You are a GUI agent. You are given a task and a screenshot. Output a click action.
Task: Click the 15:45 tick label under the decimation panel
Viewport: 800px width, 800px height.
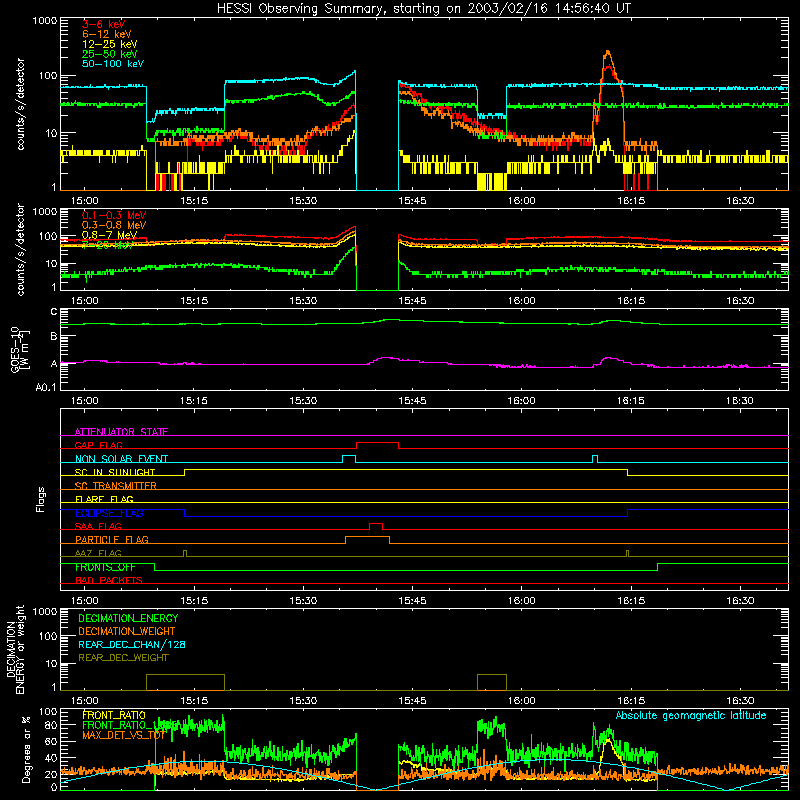[x=412, y=701]
